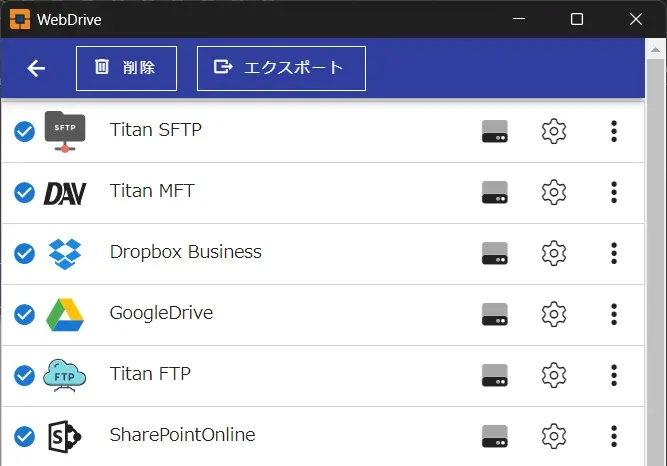Click the back arrow icon

pos(36,68)
